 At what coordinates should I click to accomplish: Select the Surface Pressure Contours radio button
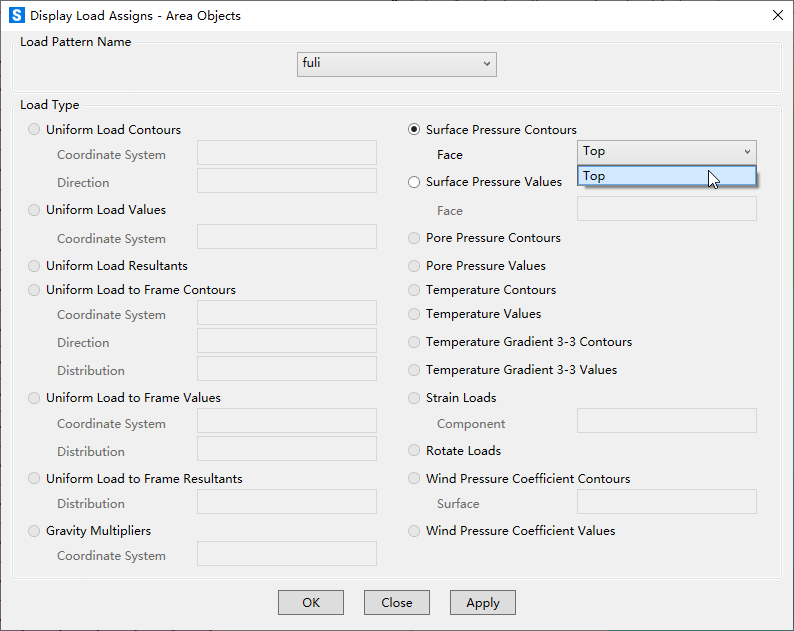coord(414,130)
